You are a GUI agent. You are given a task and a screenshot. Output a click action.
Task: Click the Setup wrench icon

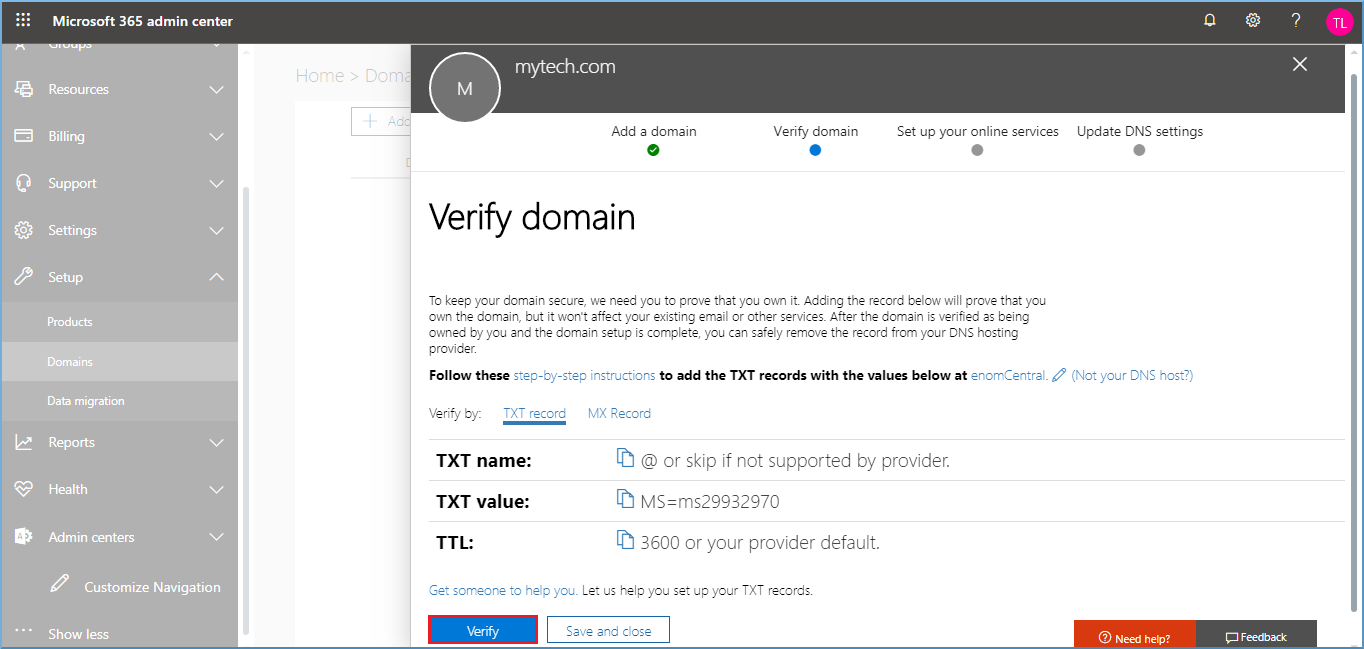pos(24,277)
